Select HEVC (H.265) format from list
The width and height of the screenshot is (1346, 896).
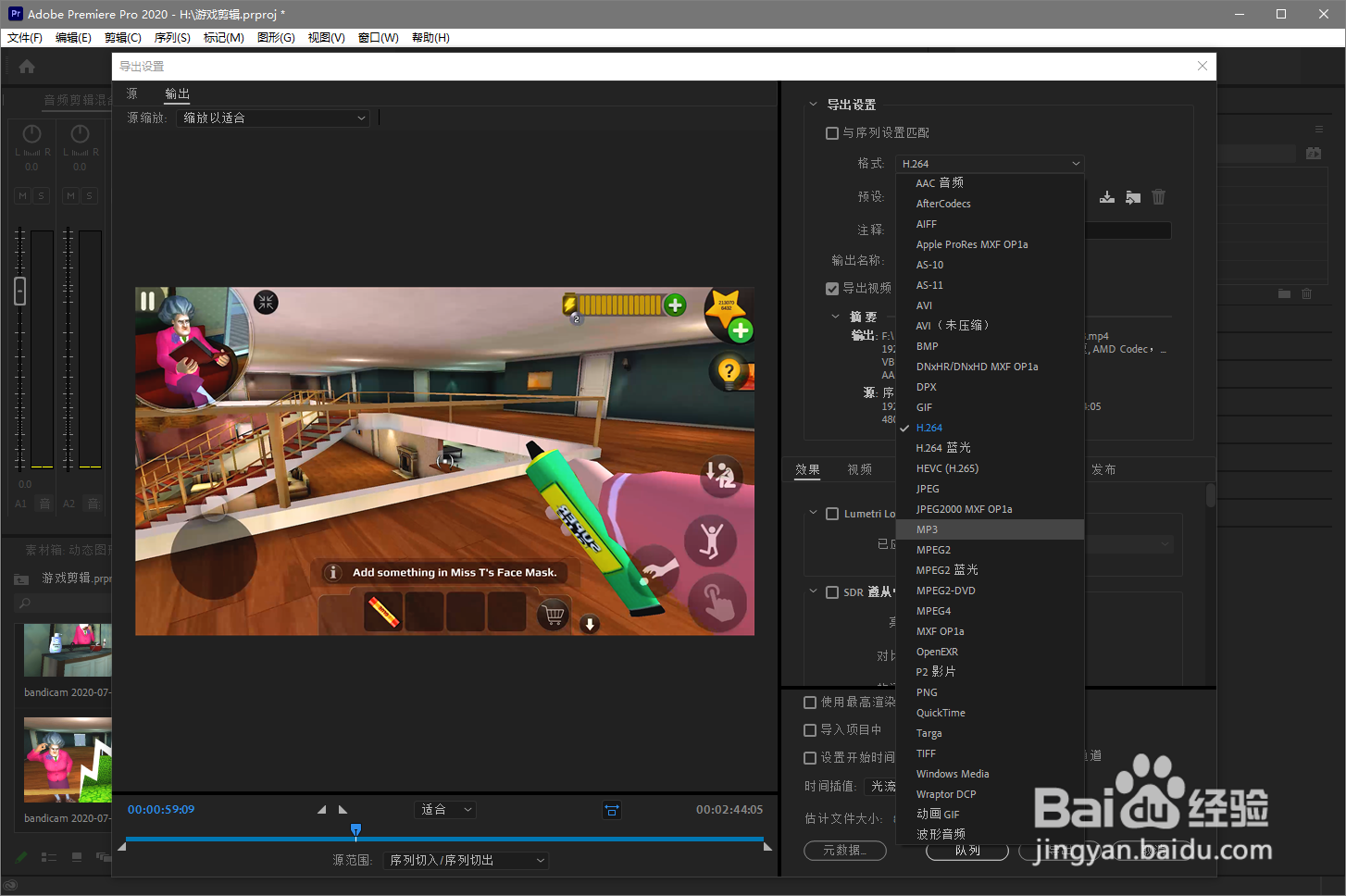pos(990,468)
